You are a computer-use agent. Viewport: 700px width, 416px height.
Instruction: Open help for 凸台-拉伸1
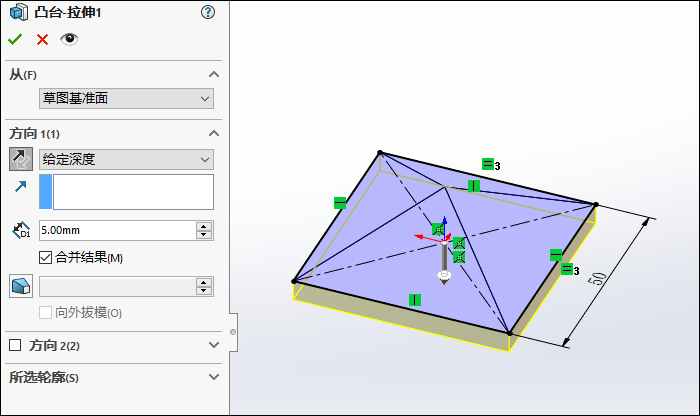pyautogui.click(x=208, y=12)
